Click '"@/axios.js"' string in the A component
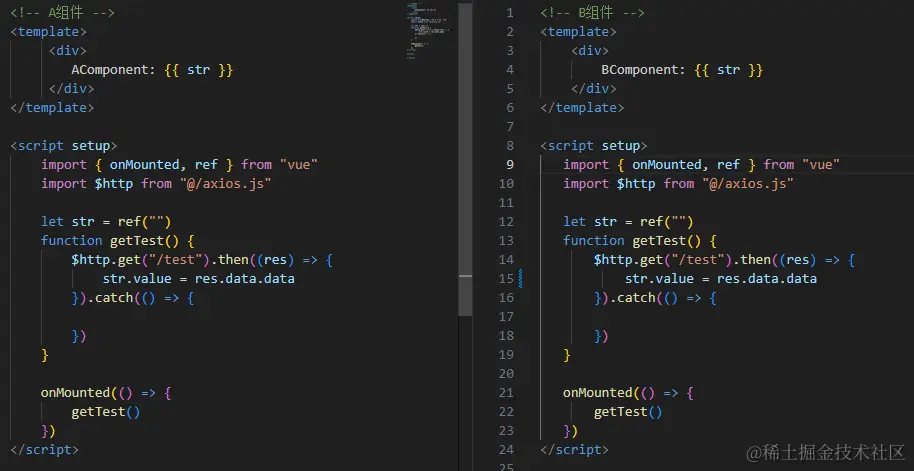The width and height of the screenshot is (914, 471). click(x=225, y=184)
